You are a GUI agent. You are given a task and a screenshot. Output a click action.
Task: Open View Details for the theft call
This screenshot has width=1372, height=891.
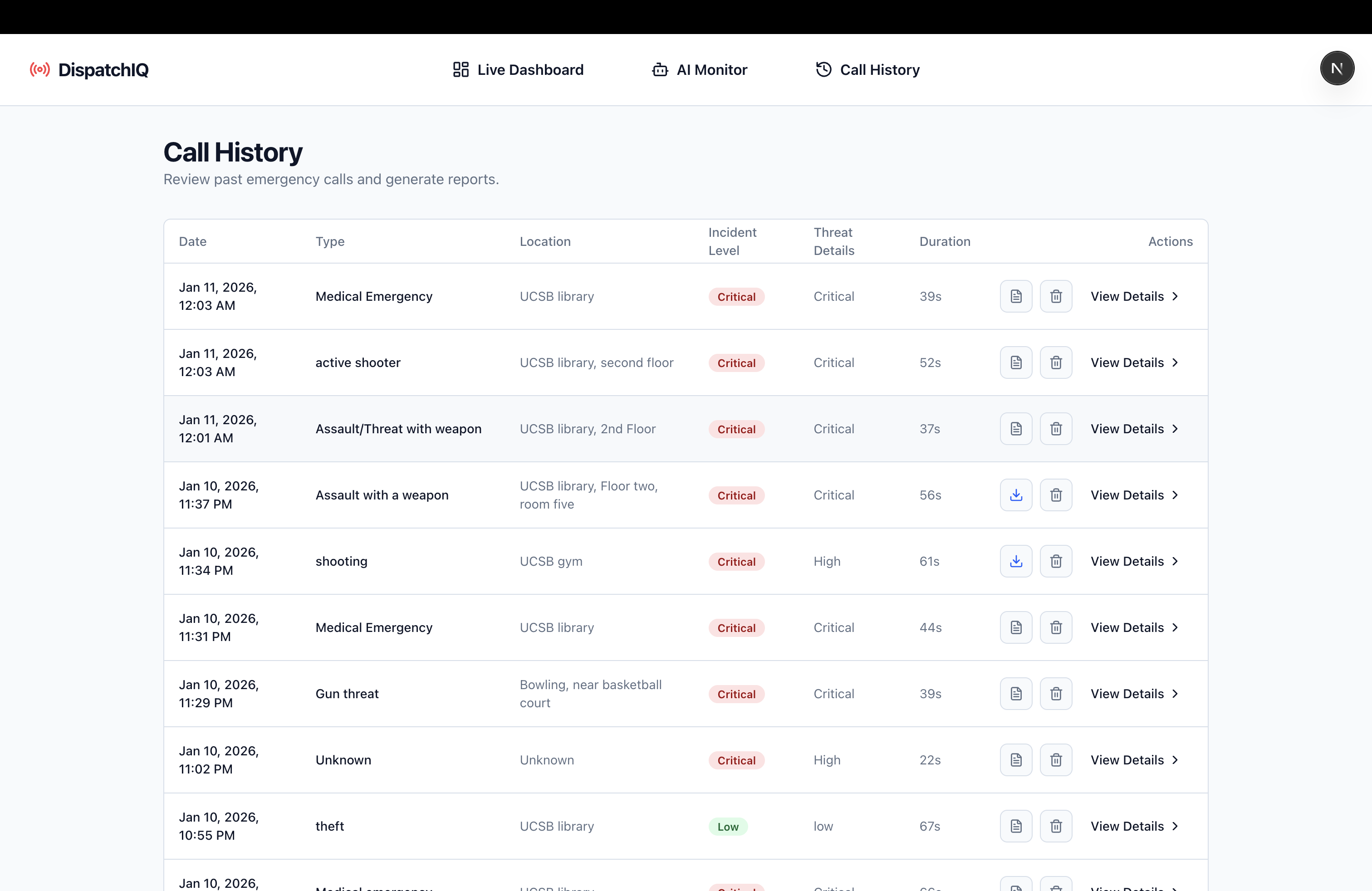[x=1133, y=827]
